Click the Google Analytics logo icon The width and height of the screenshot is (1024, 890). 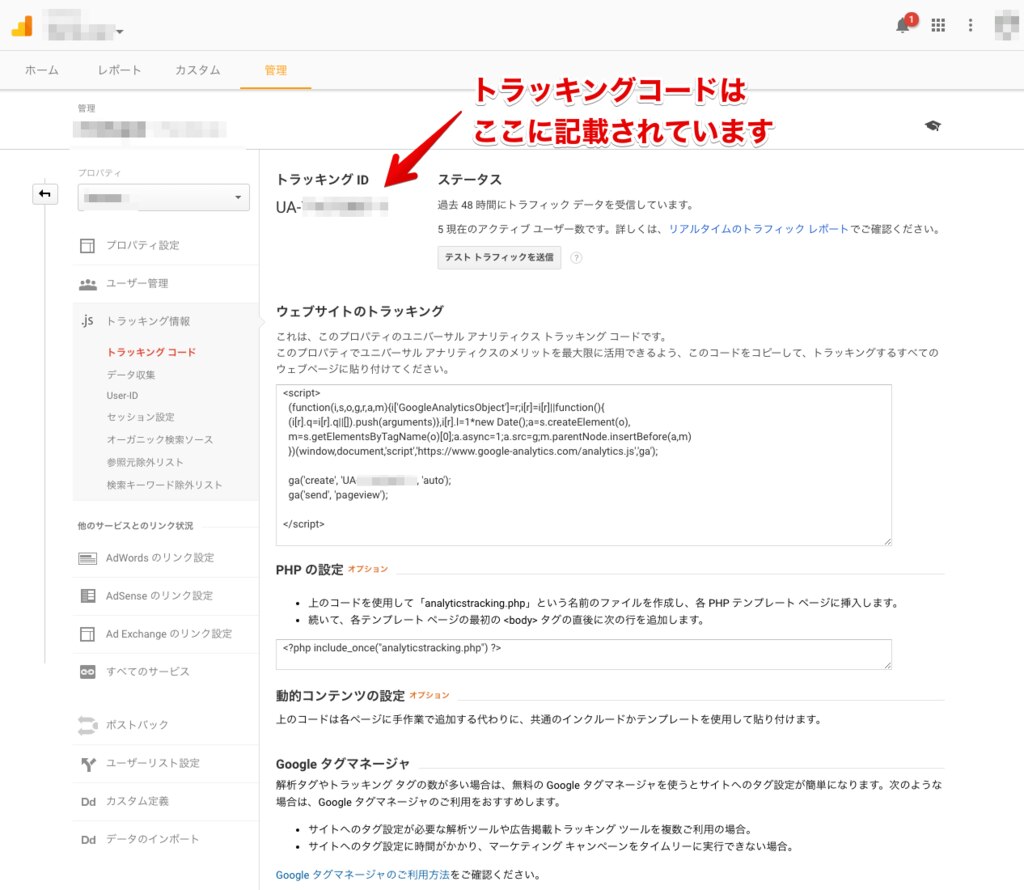coord(22,26)
